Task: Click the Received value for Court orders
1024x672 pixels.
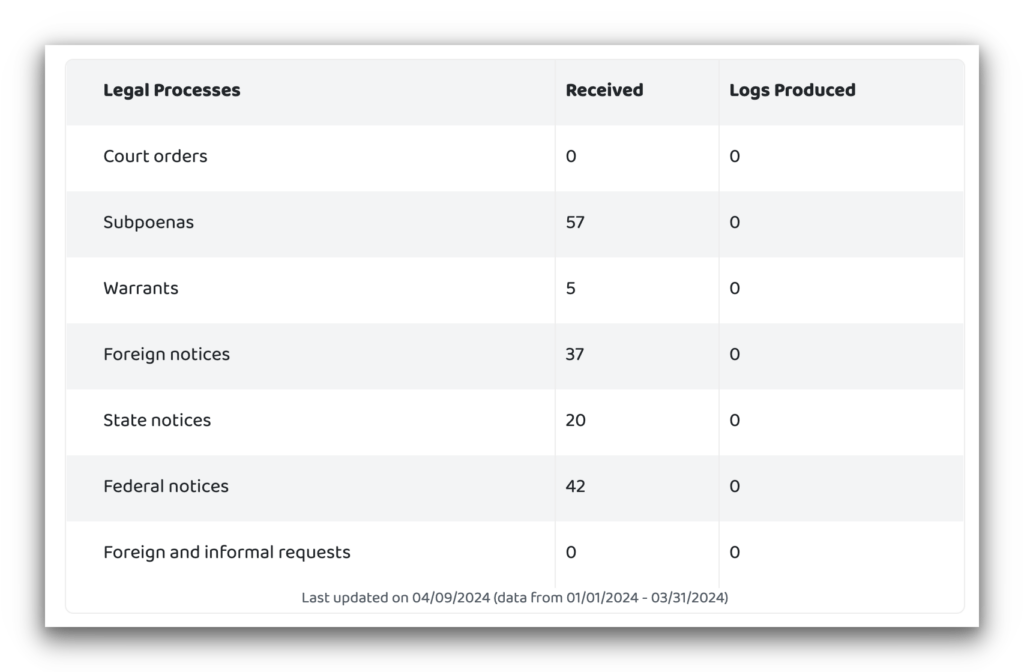Action: [x=571, y=156]
